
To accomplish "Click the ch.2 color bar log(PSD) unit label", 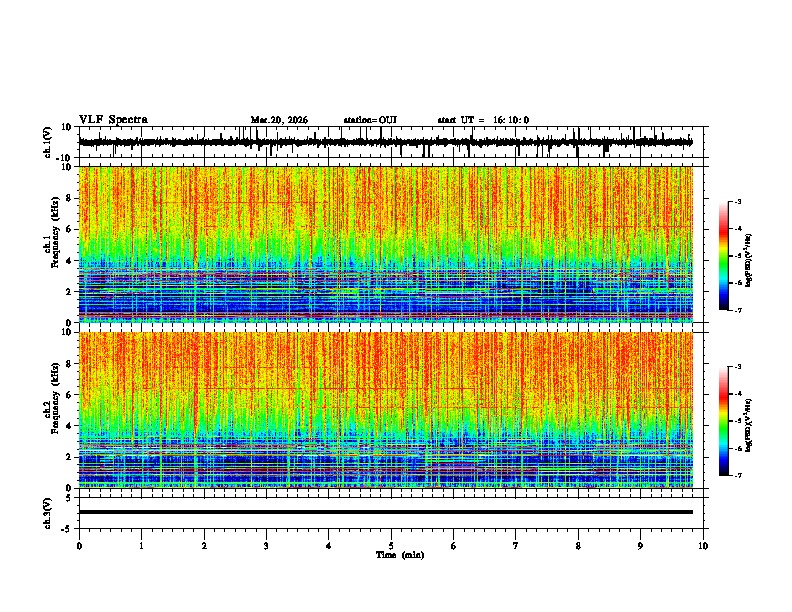I will click(x=748, y=425).
